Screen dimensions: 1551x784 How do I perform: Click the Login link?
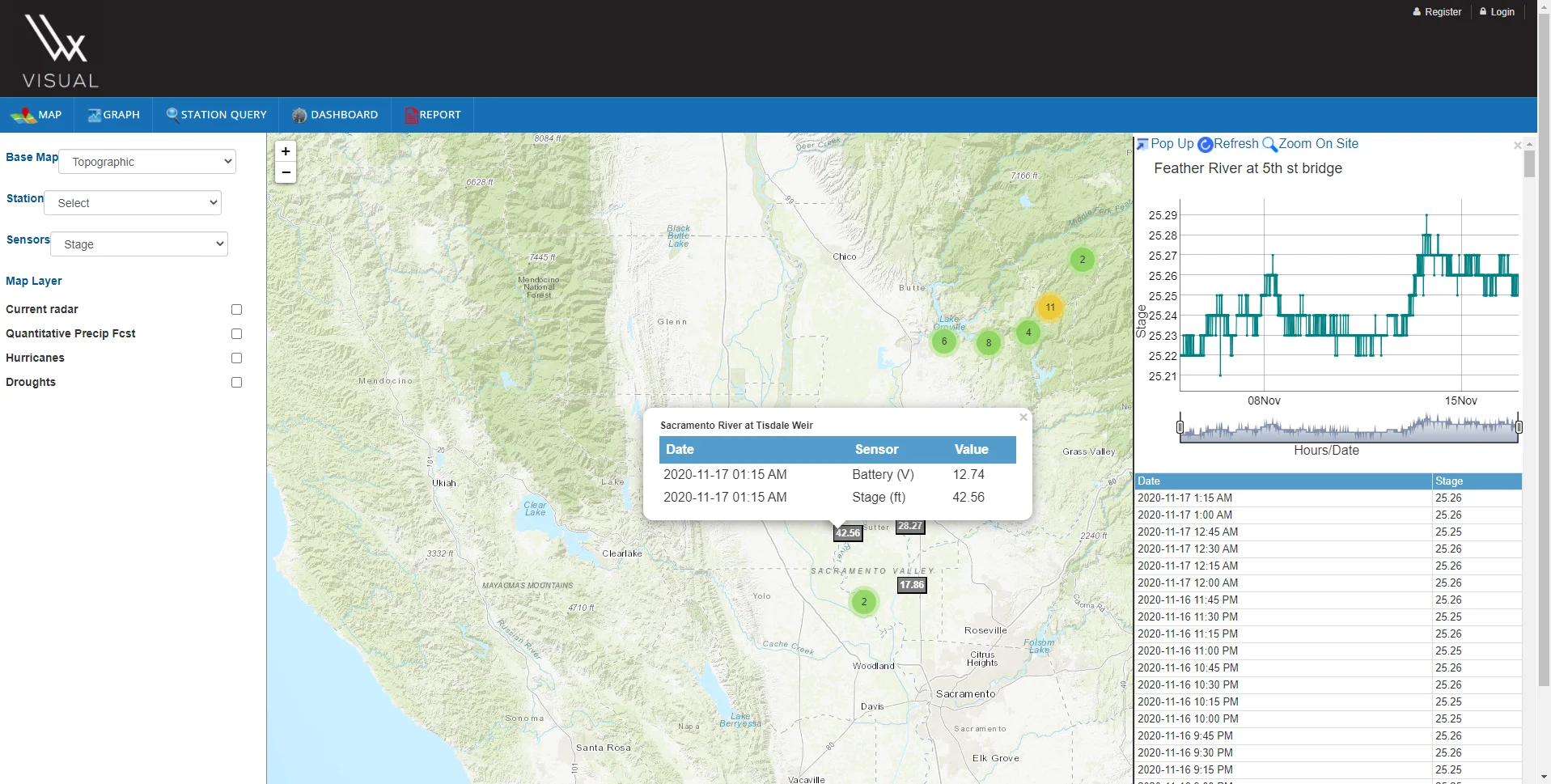click(1502, 12)
